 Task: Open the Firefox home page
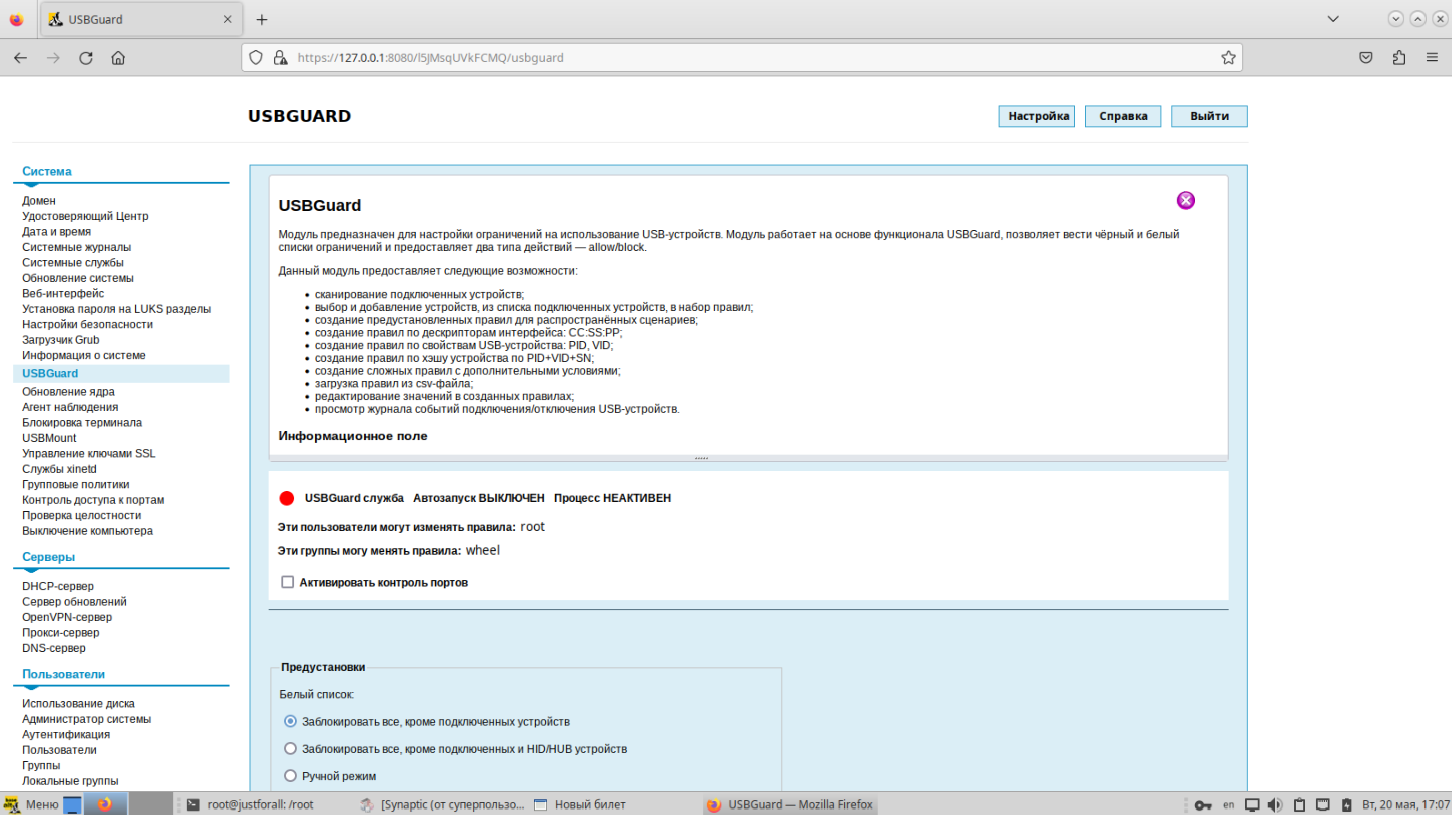pyautogui.click(x=118, y=58)
